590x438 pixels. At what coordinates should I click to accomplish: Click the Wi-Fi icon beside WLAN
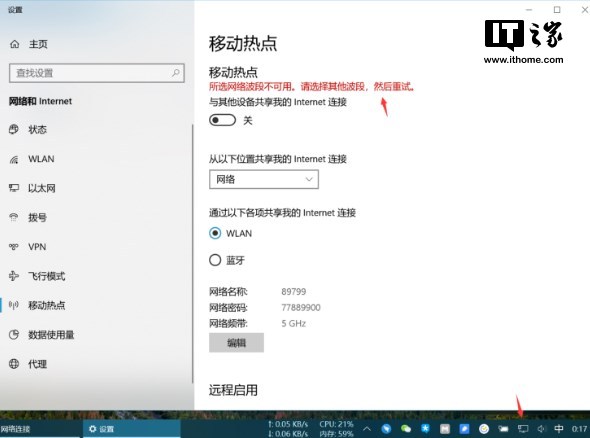click(x=14, y=159)
